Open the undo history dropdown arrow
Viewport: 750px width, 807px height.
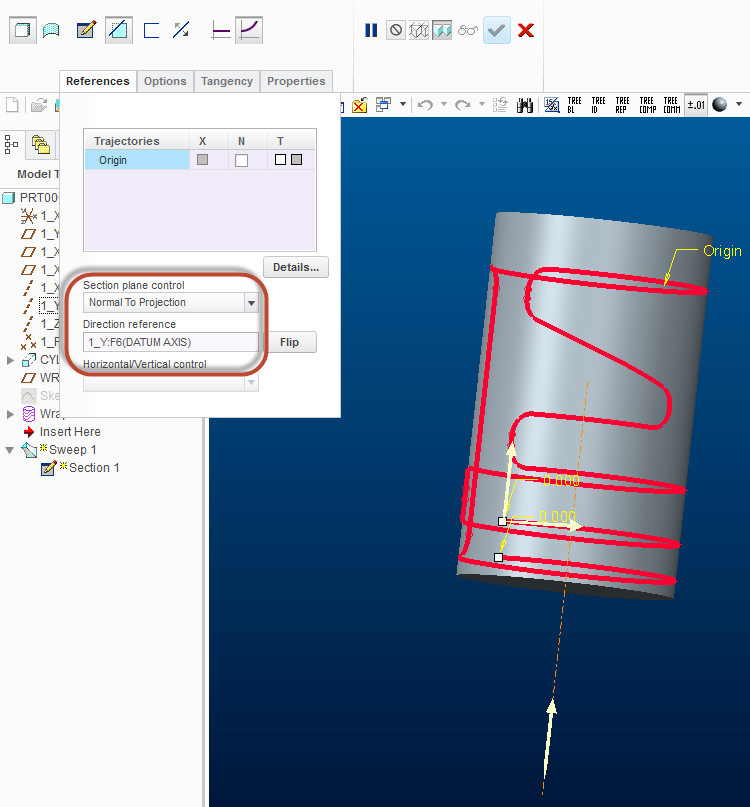444,104
